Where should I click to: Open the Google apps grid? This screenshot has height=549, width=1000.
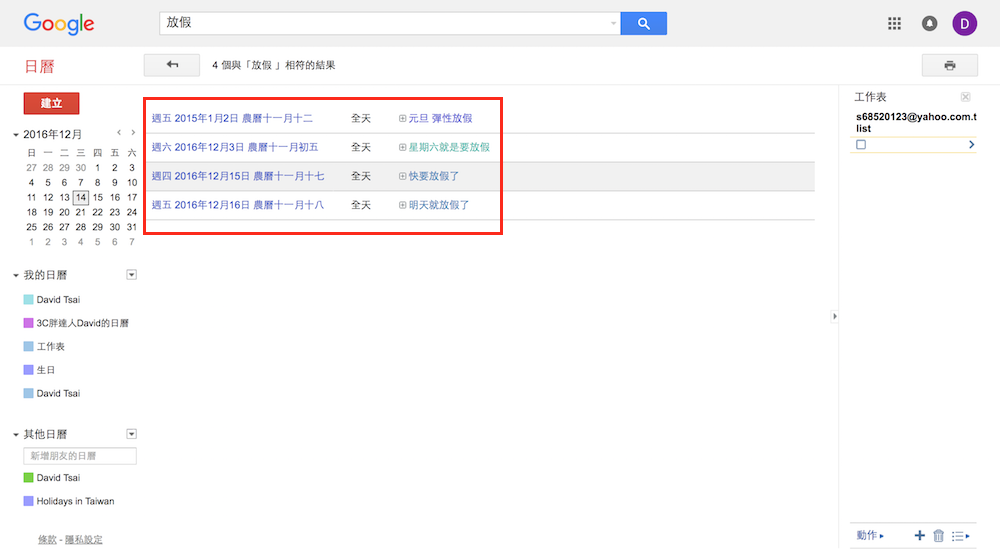895,24
